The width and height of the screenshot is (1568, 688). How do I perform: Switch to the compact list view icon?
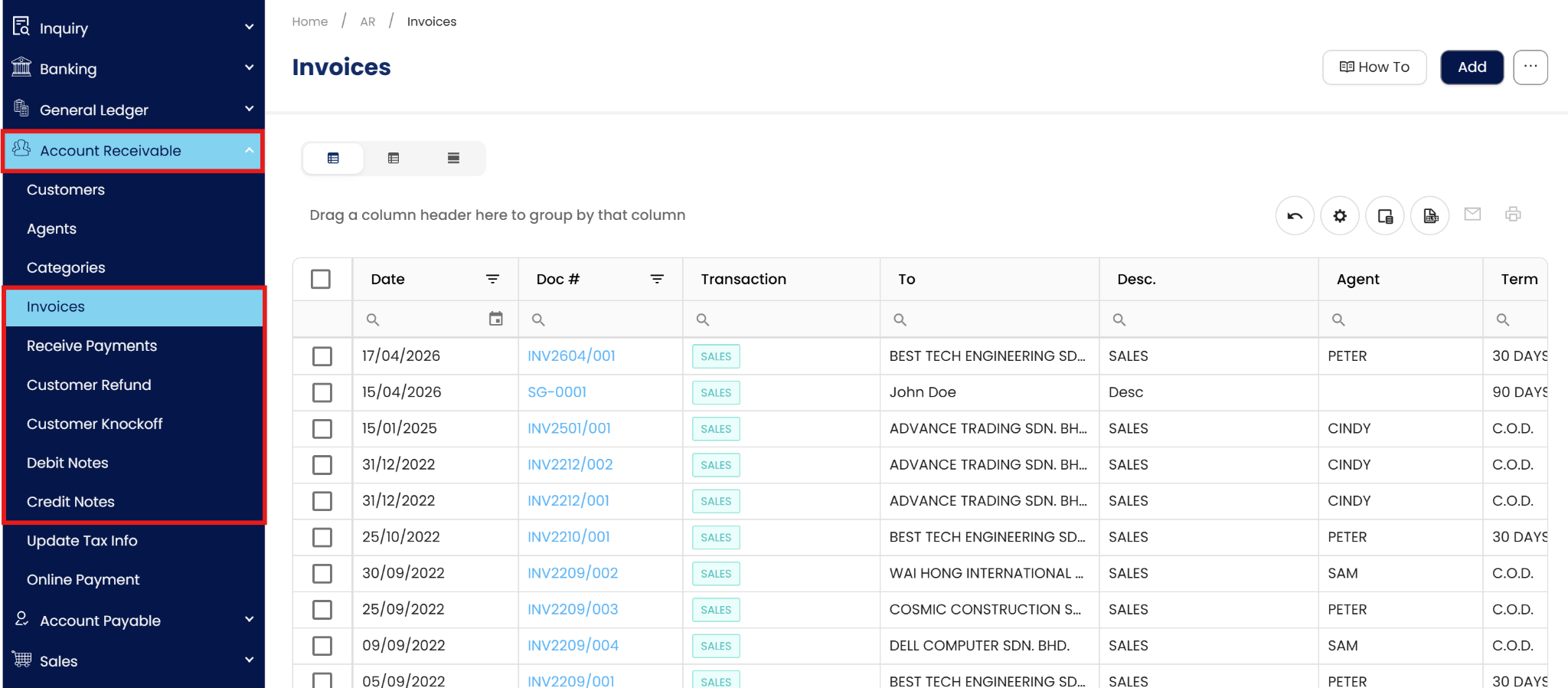click(x=453, y=159)
